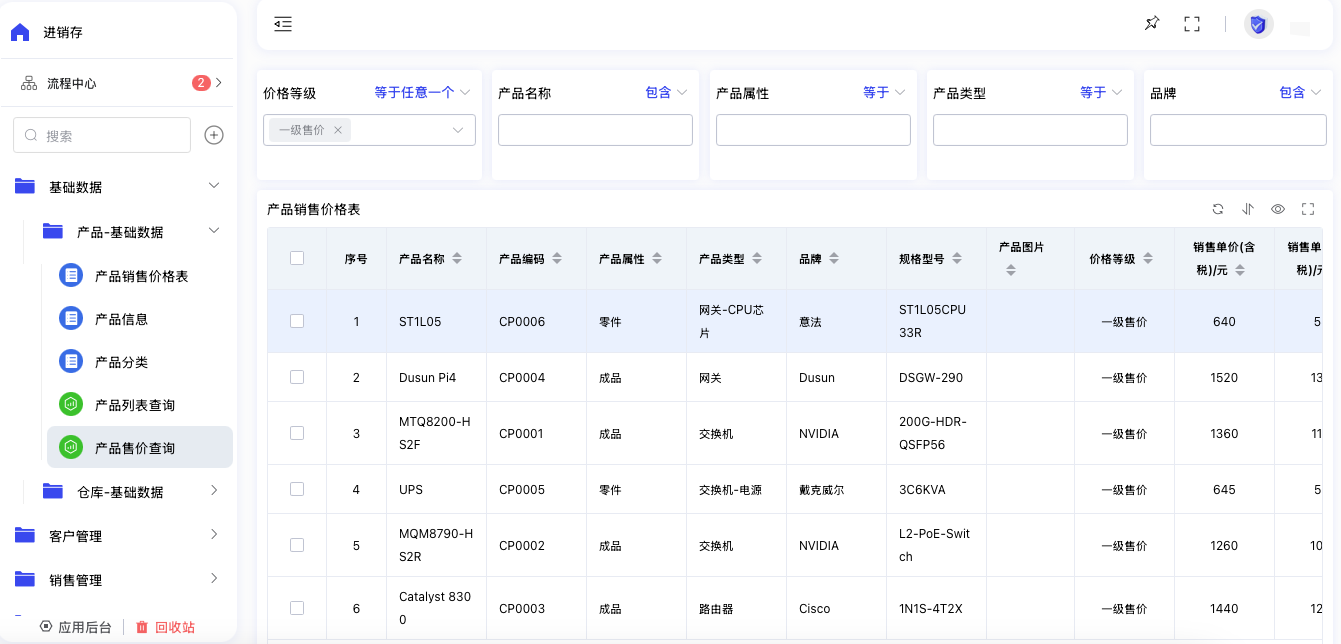Click the blue shield avatar icon

[x=1258, y=24]
